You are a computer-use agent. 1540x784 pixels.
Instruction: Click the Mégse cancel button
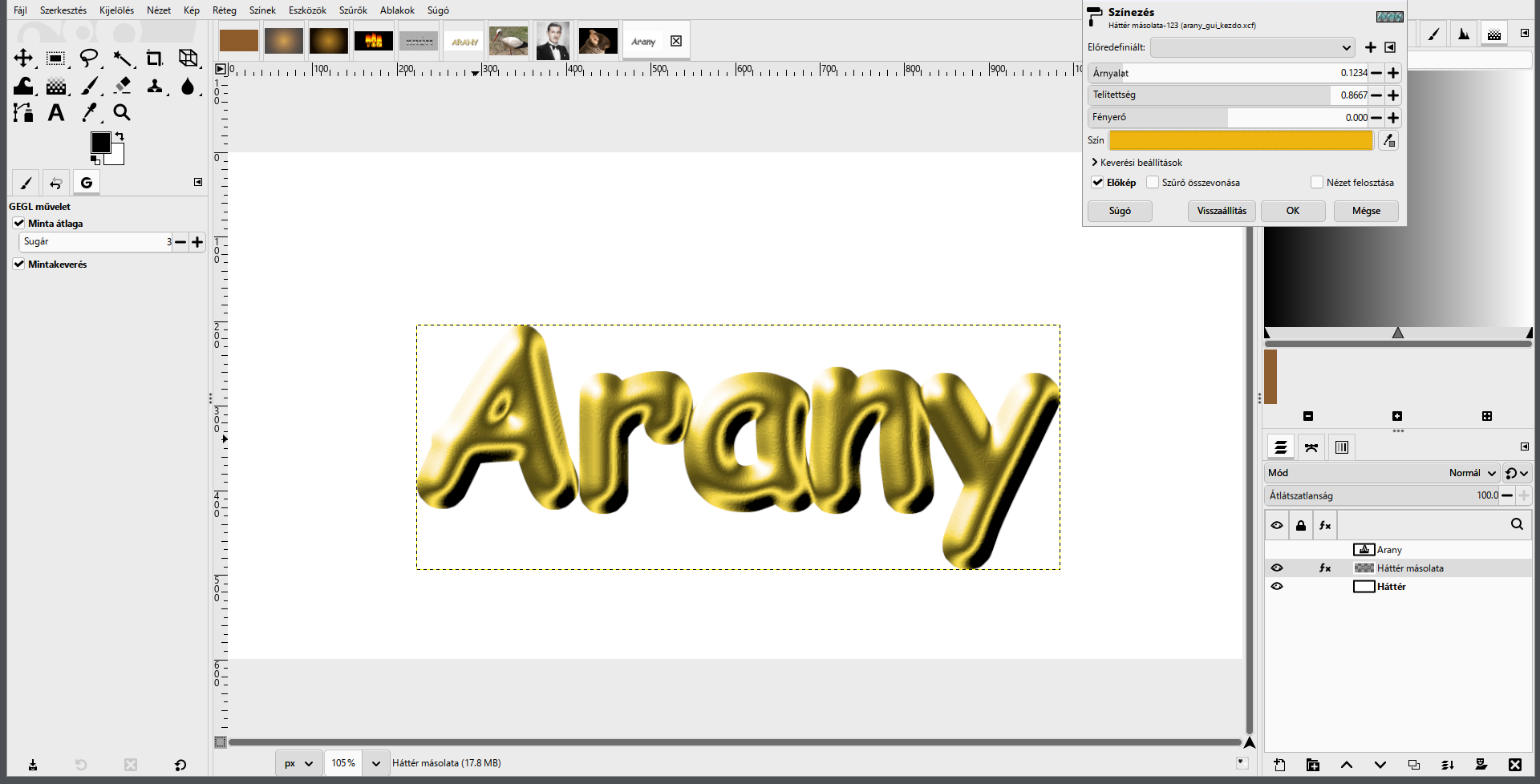pyautogui.click(x=1366, y=211)
